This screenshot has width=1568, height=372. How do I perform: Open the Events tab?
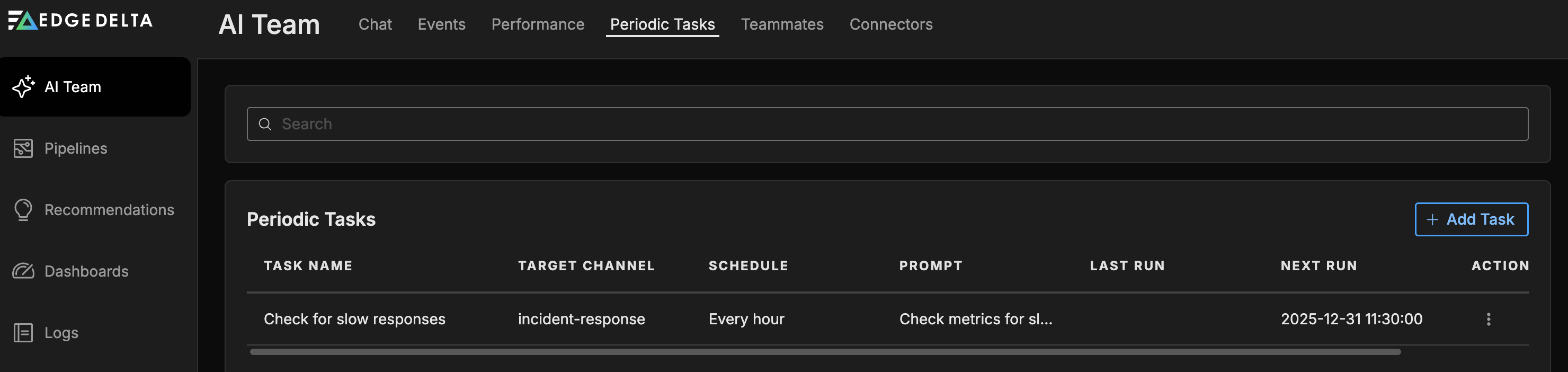(x=441, y=24)
